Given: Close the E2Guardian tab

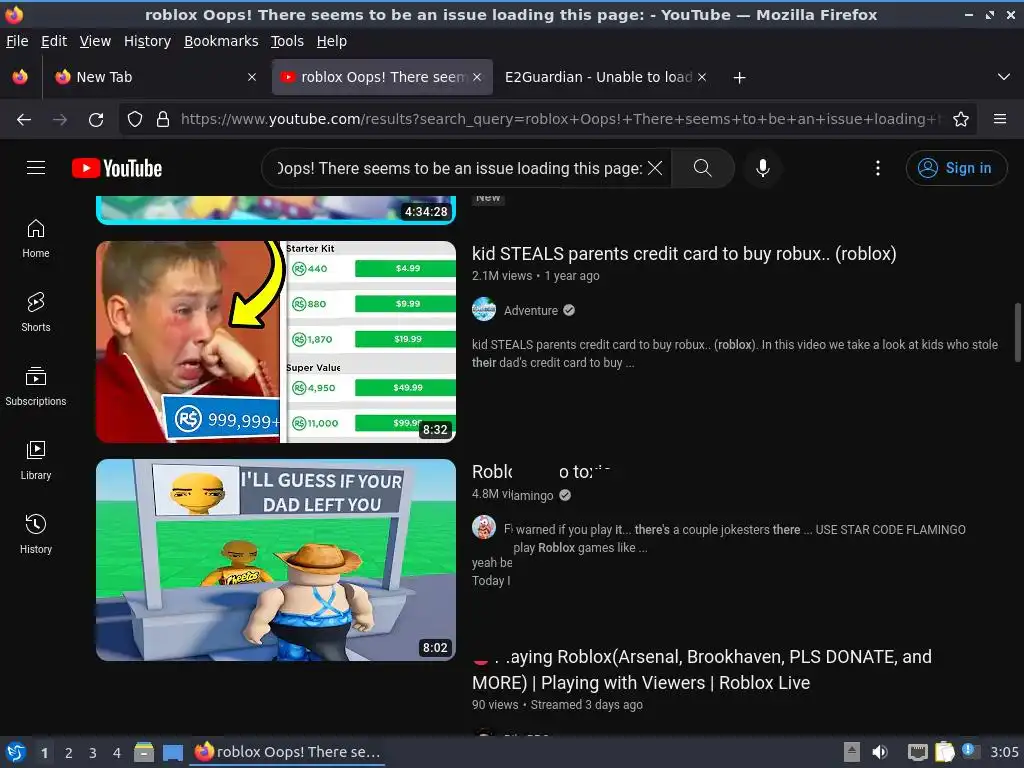Looking at the screenshot, I should coord(702,77).
